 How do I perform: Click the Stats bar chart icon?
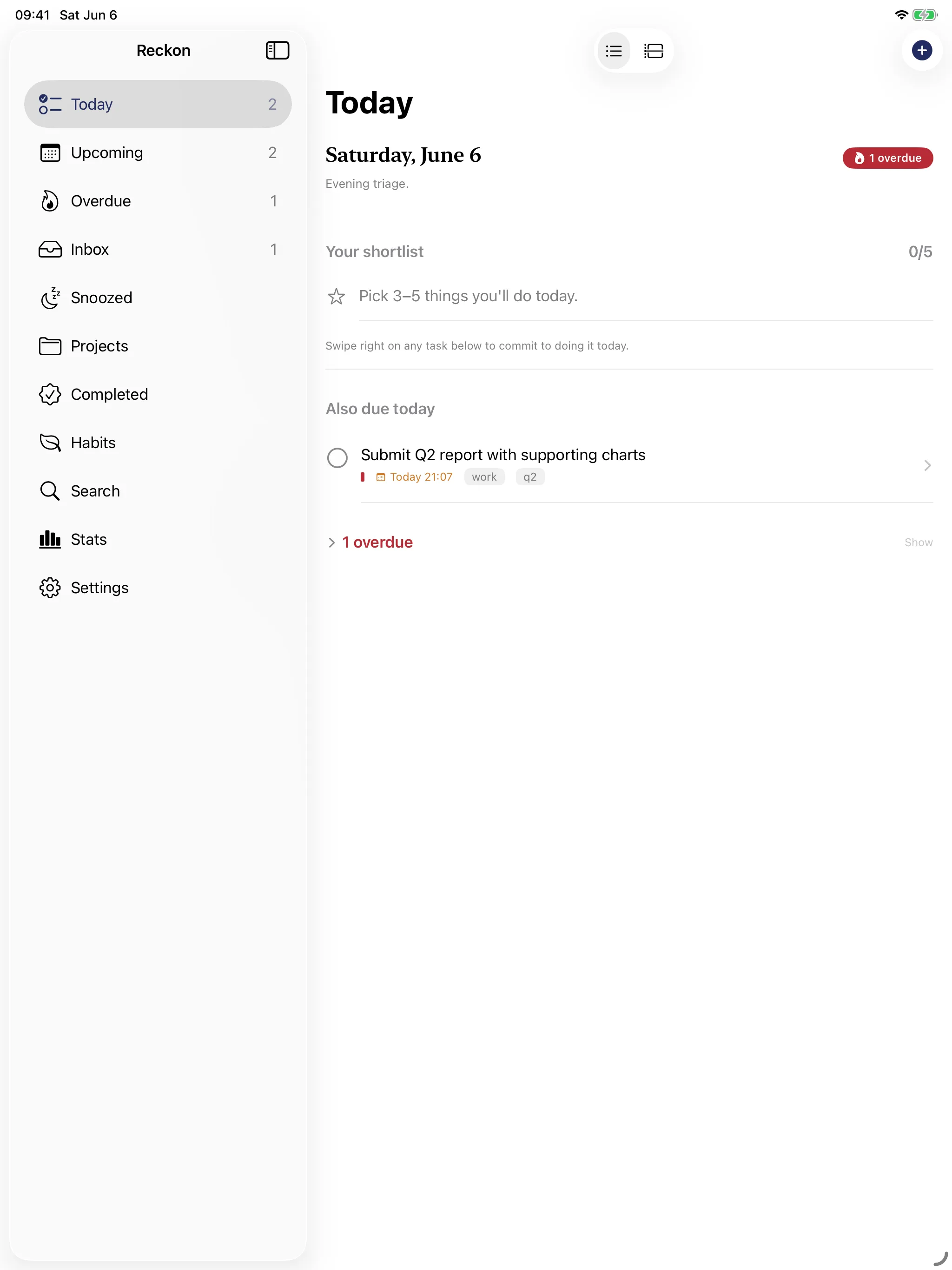pyautogui.click(x=50, y=539)
